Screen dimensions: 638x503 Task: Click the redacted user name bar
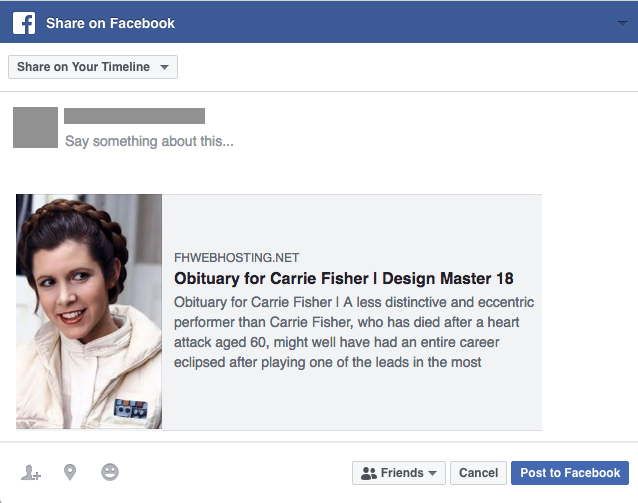(x=134, y=116)
